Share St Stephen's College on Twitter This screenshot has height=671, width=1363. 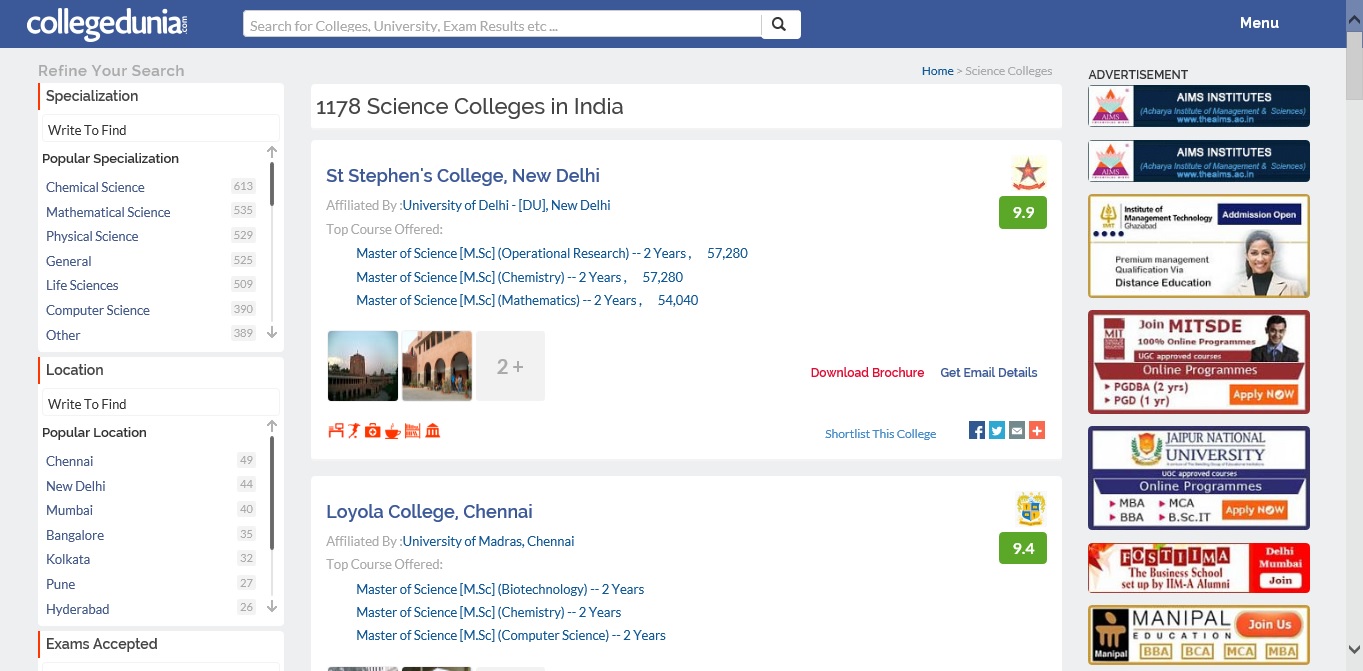[997, 431]
